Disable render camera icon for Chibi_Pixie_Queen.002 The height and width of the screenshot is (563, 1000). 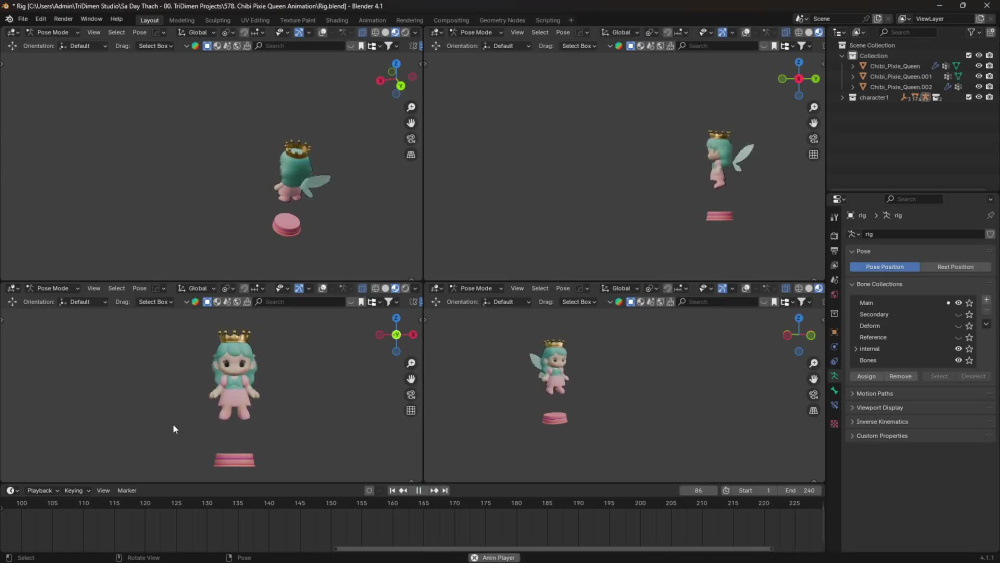tap(989, 87)
